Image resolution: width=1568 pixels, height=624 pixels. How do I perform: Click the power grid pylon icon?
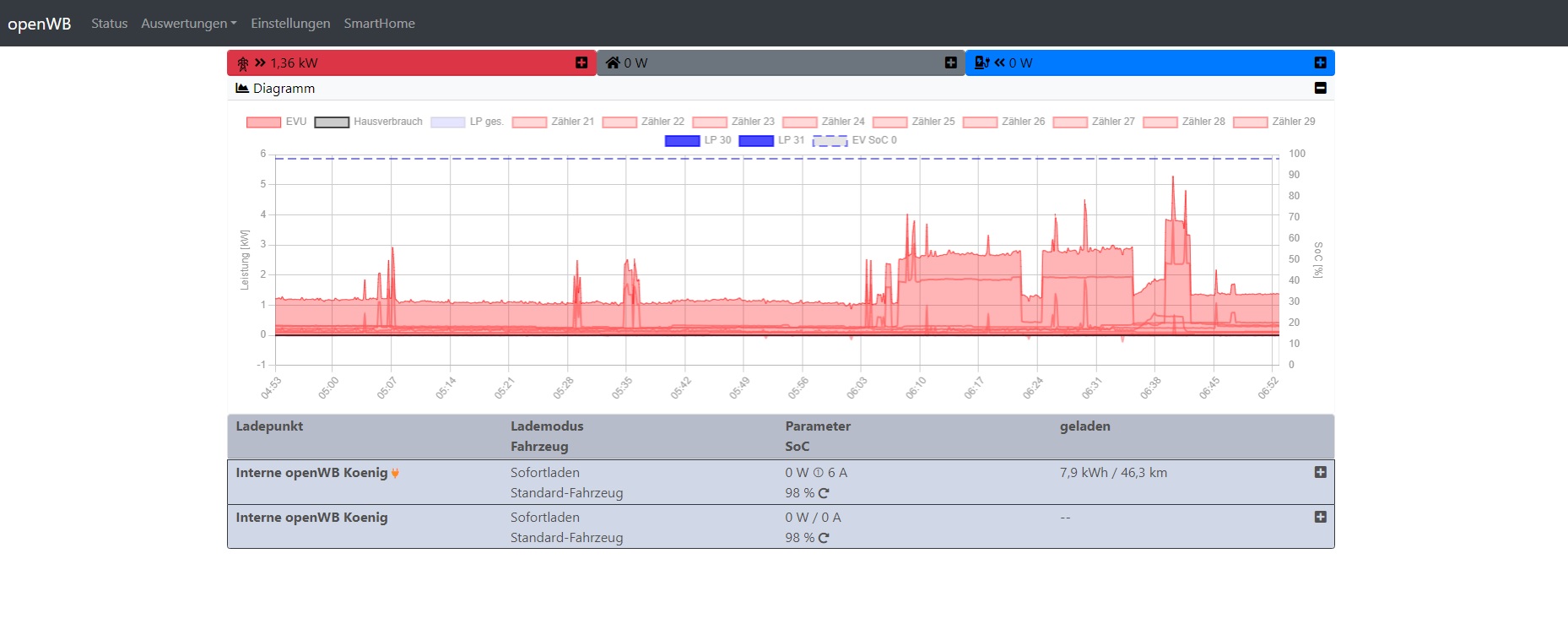pyautogui.click(x=242, y=63)
